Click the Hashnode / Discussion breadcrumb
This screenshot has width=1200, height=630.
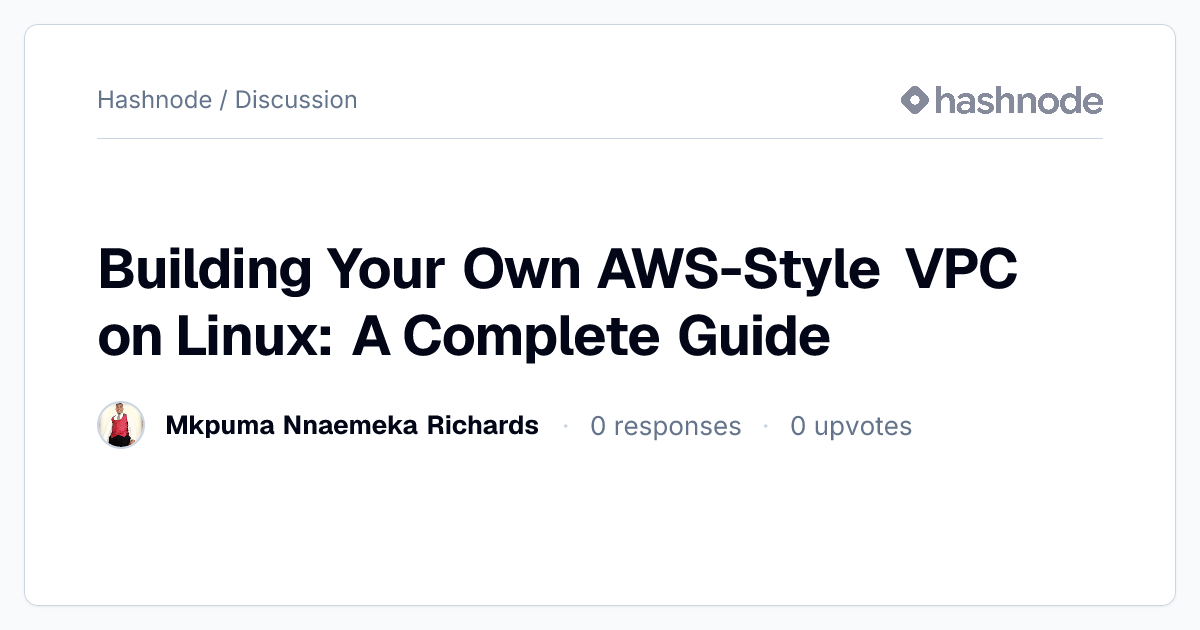pyautogui.click(x=227, y=100)
